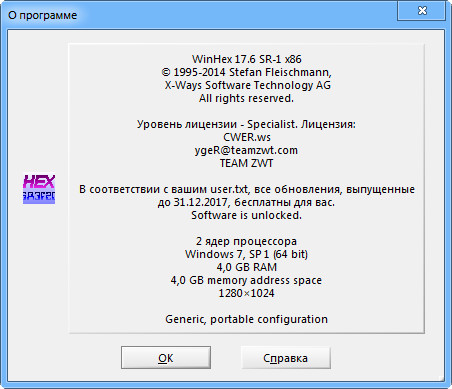Click the CWER.ws license text
452x389 pixels.
point(247,137)
